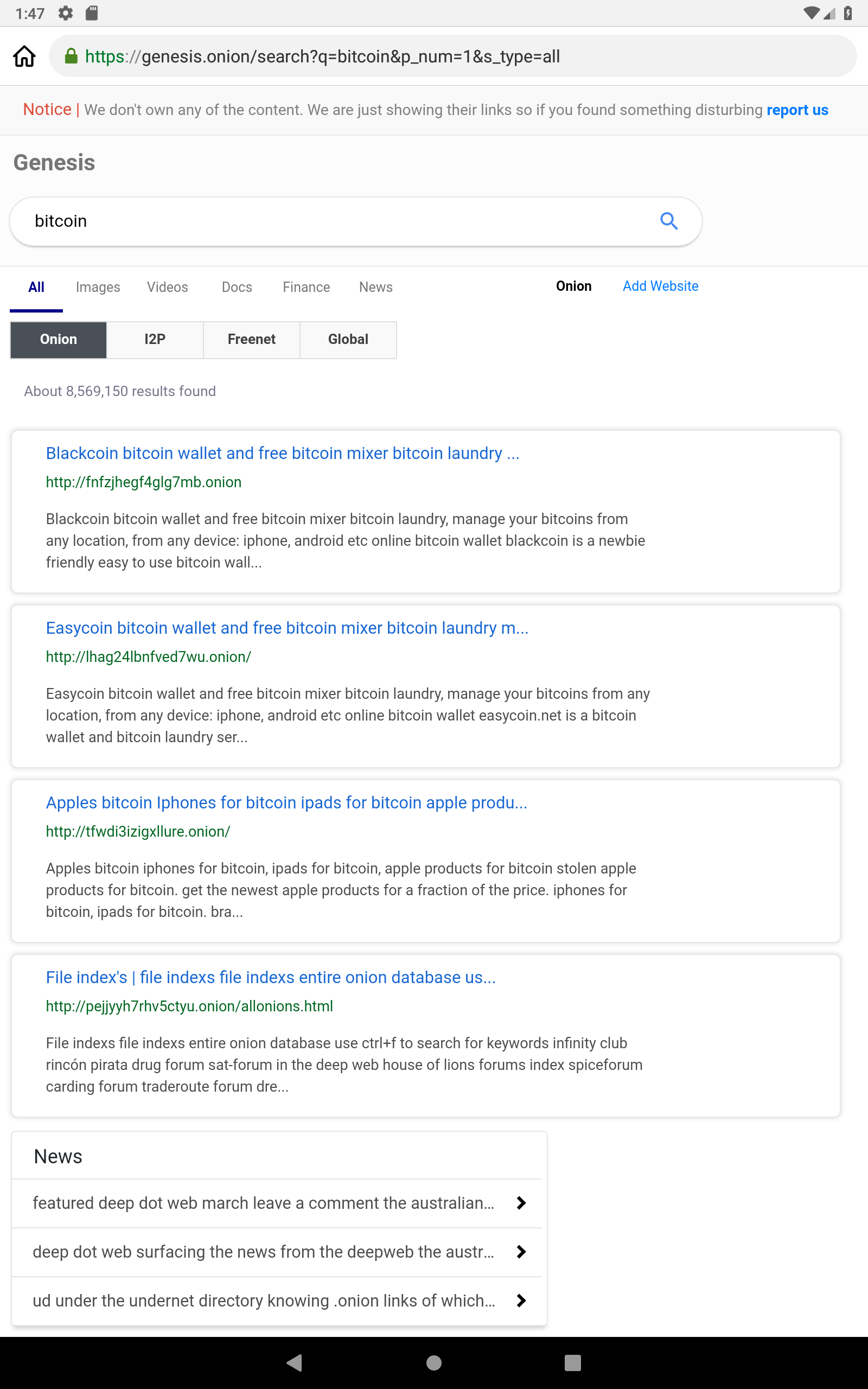Select the All results tab

[x=36, y=287]
